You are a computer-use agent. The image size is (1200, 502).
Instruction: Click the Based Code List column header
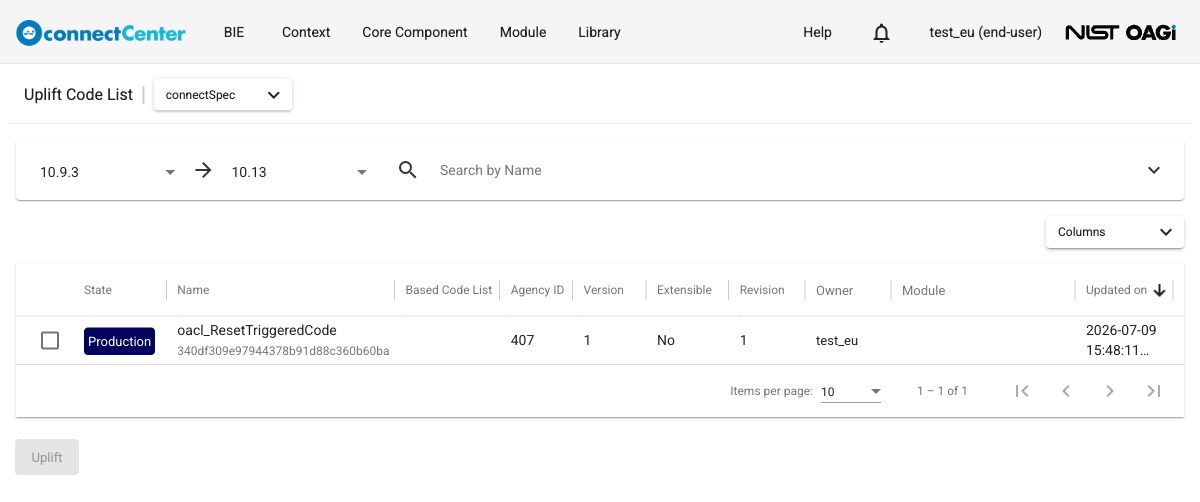[449, 290]
